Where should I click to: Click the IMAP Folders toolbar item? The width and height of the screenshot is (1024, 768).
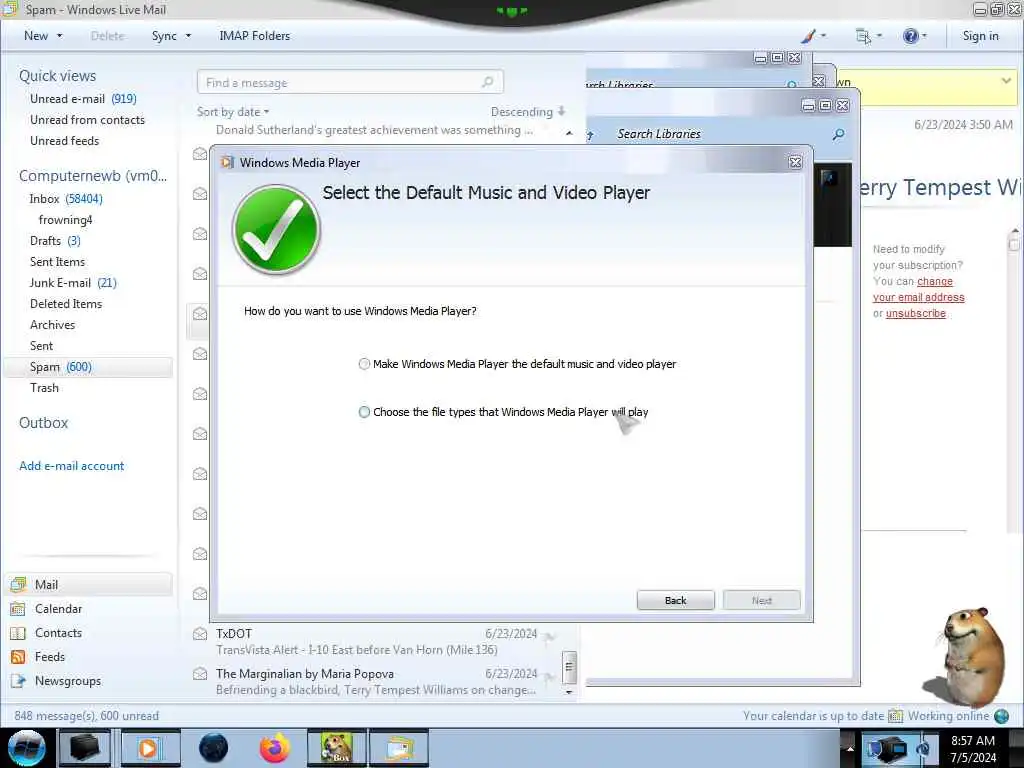tap(255, 36)
